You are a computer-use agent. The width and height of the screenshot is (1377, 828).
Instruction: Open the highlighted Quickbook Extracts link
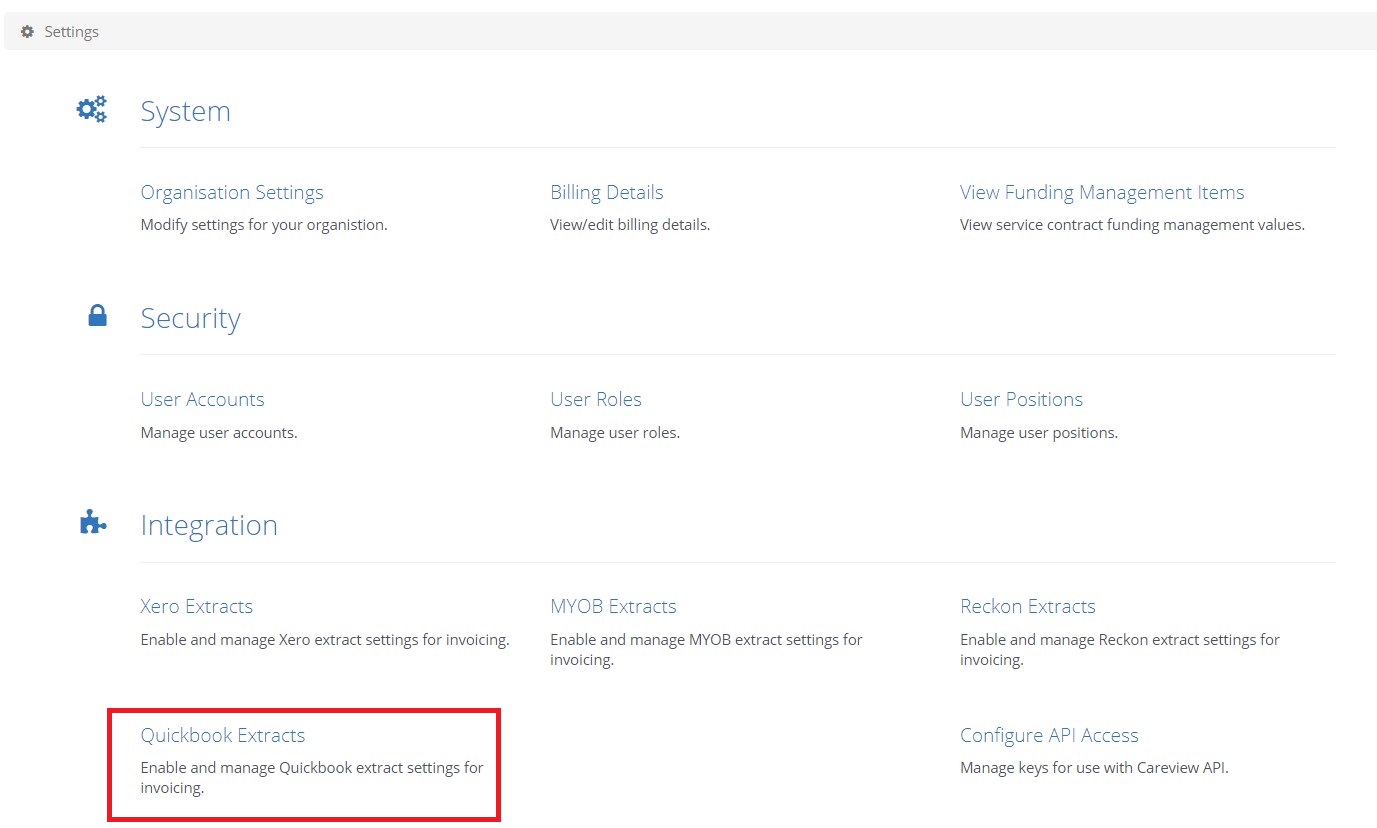[222, 735]
